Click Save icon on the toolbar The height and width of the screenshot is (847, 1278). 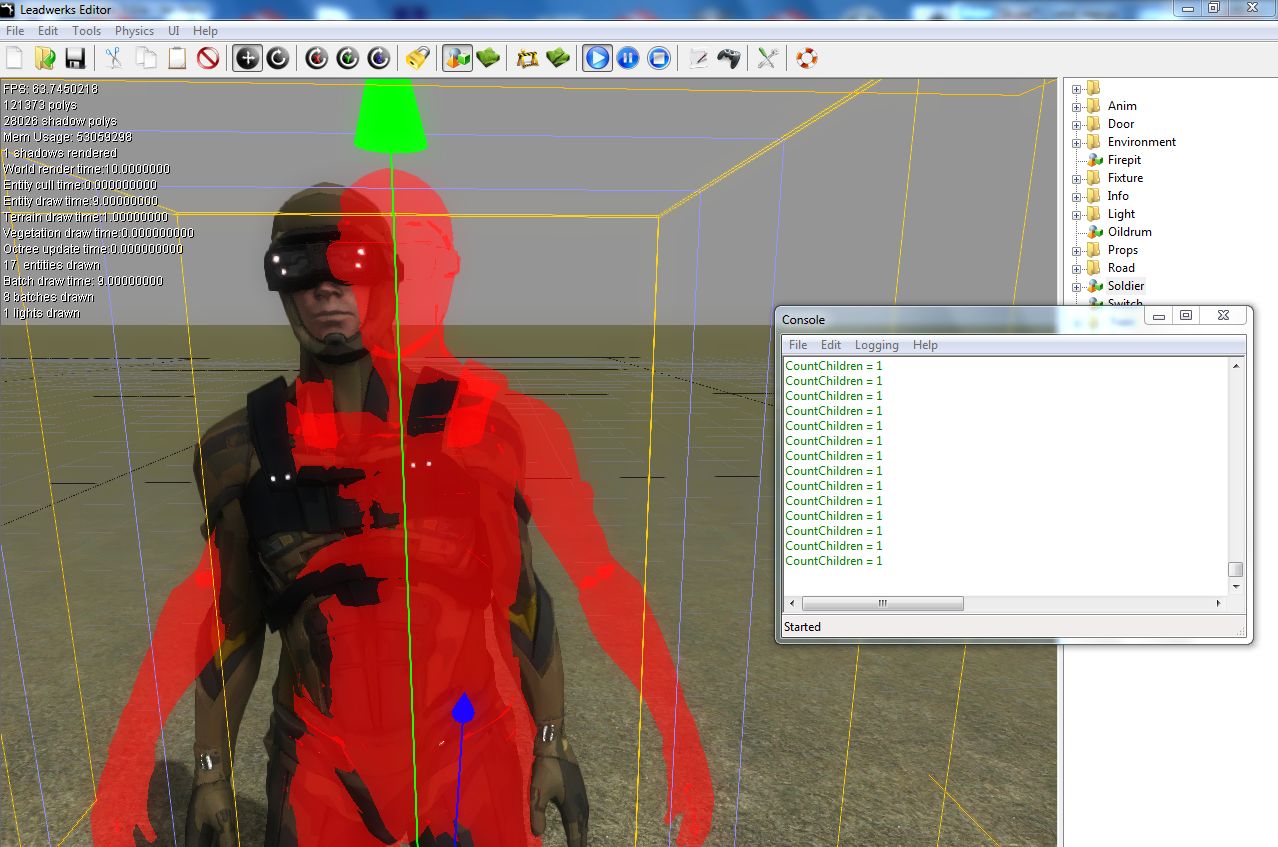point(76,58)
